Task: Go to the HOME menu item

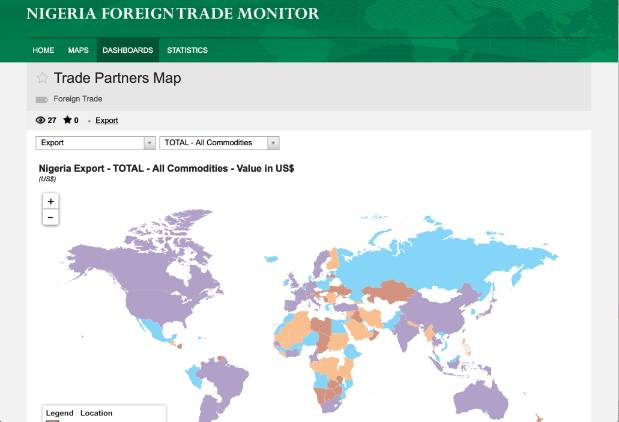Action: coord(43,50)
